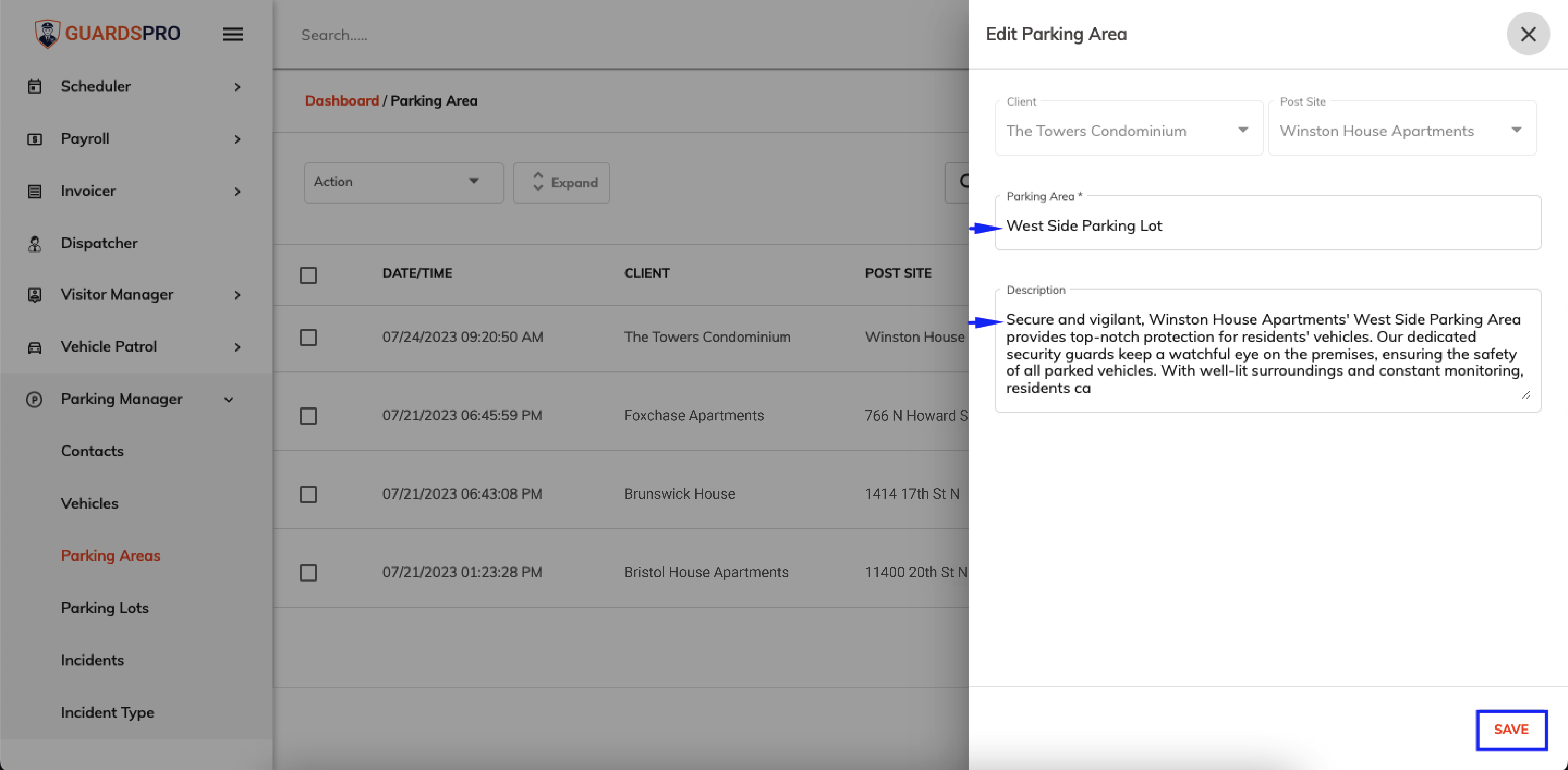The width and height of the screenshot is (1568, 770).
Task: Close the Edit Parking Area panel
Action: pyautogui.click(x=1528, y=34)
